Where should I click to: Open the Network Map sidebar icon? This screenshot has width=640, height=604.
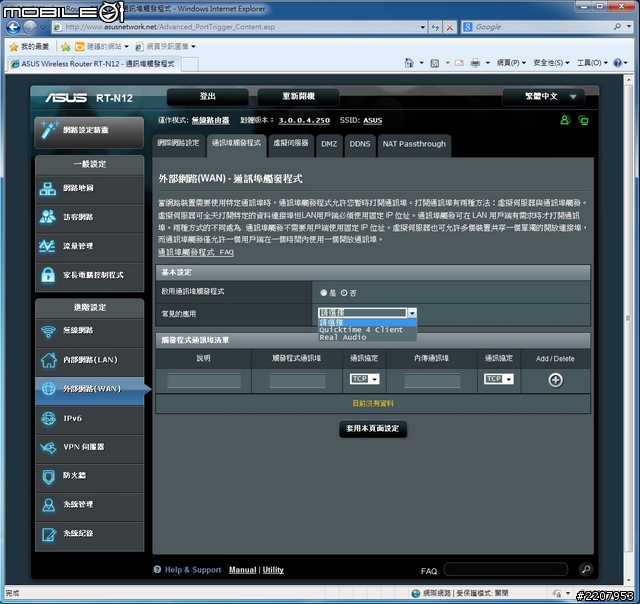point(48,189)
